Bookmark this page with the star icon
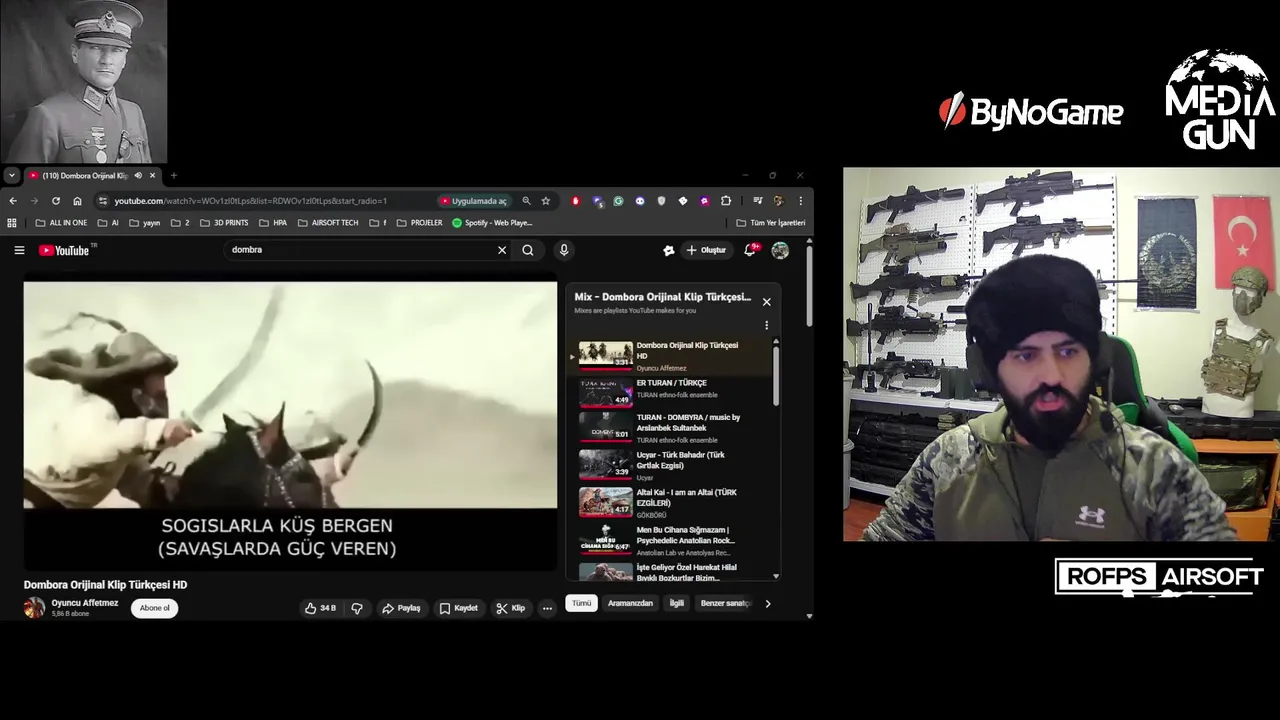Viewport: 1280px width, 720px height. click(546, 201)
